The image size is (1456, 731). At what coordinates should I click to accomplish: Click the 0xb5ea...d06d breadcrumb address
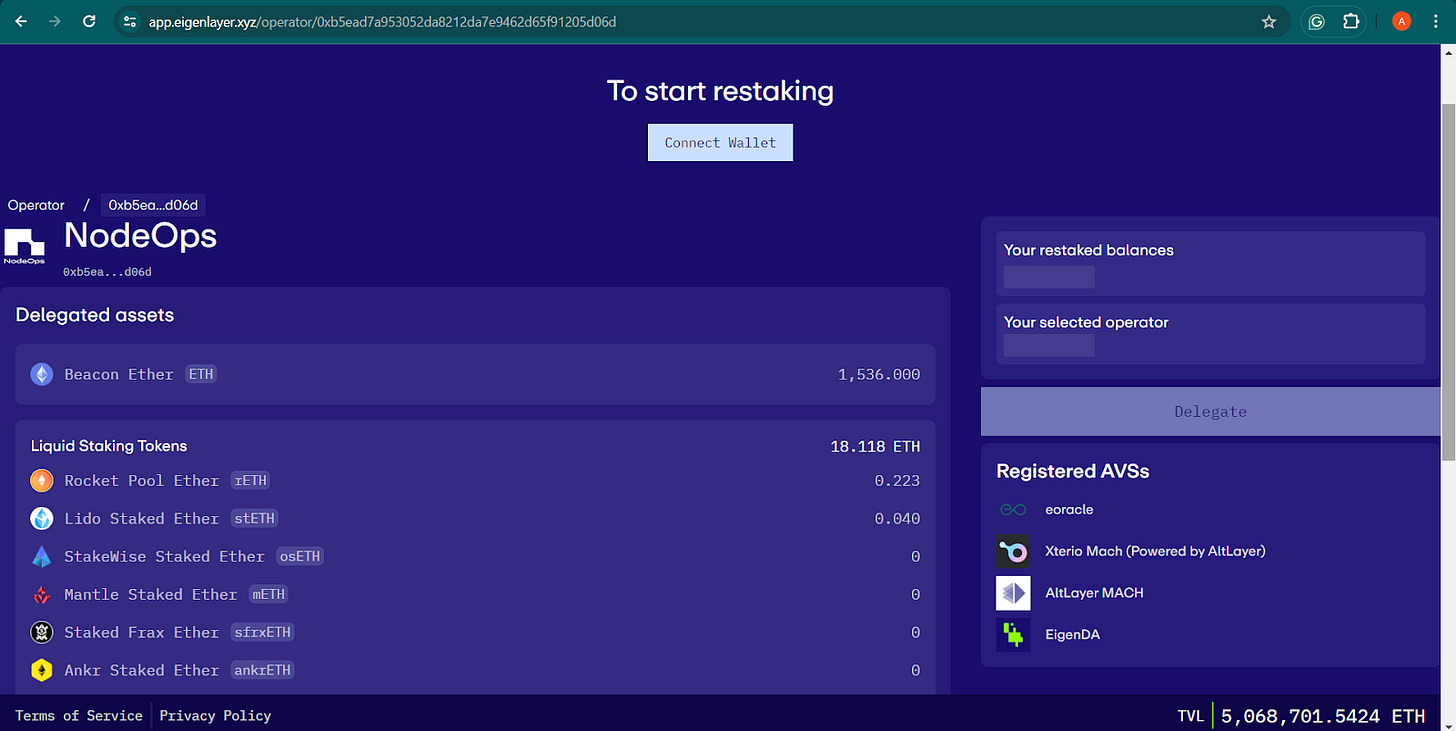[x=153, y=205]
